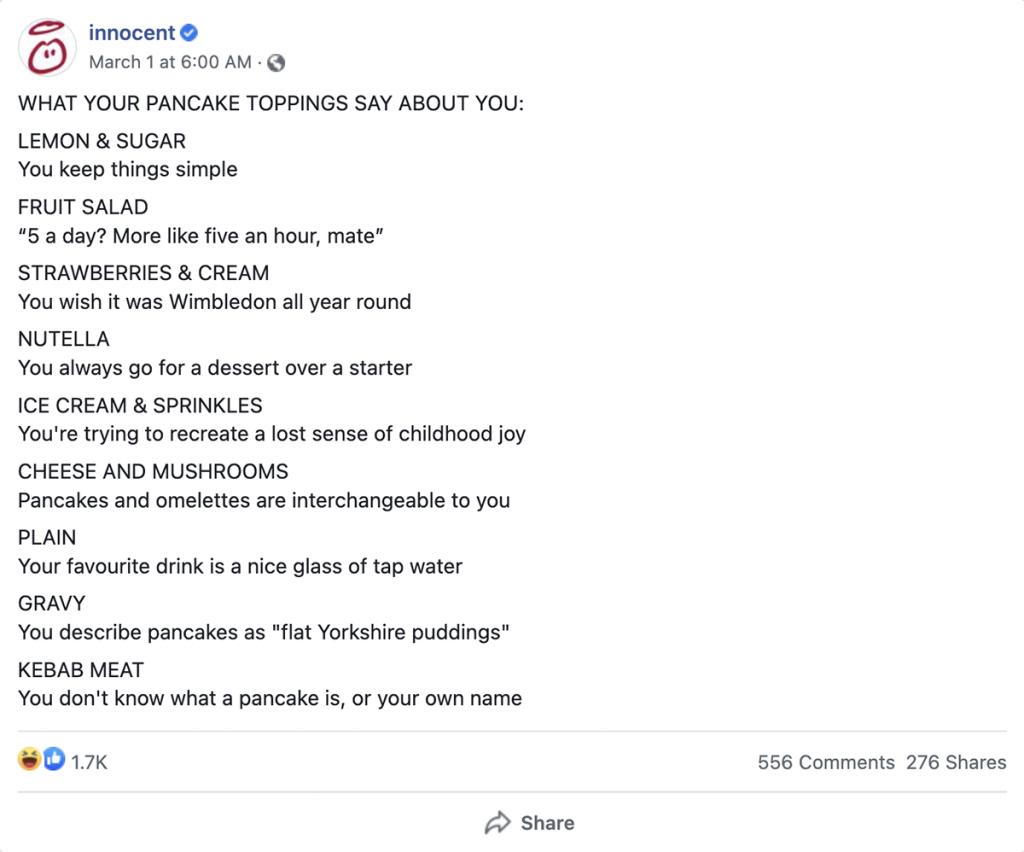
Task: Click the blue verified badge
Action: (x=189, y=34)
